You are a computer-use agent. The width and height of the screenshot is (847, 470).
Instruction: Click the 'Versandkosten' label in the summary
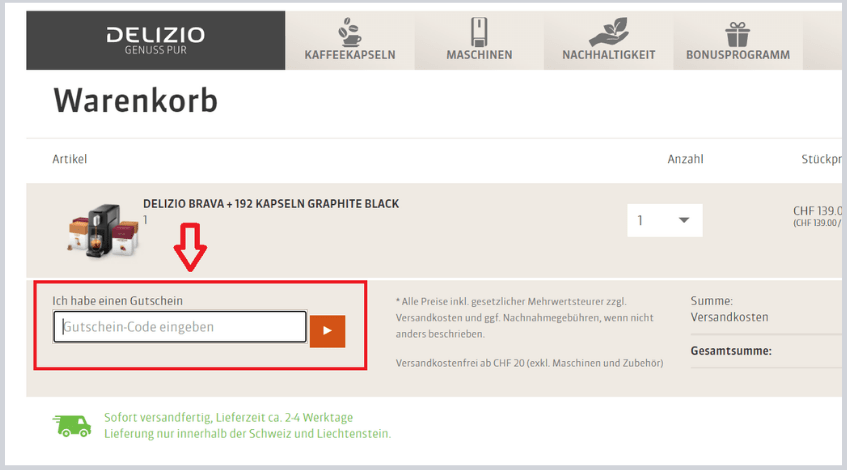(x=729, y=317)
